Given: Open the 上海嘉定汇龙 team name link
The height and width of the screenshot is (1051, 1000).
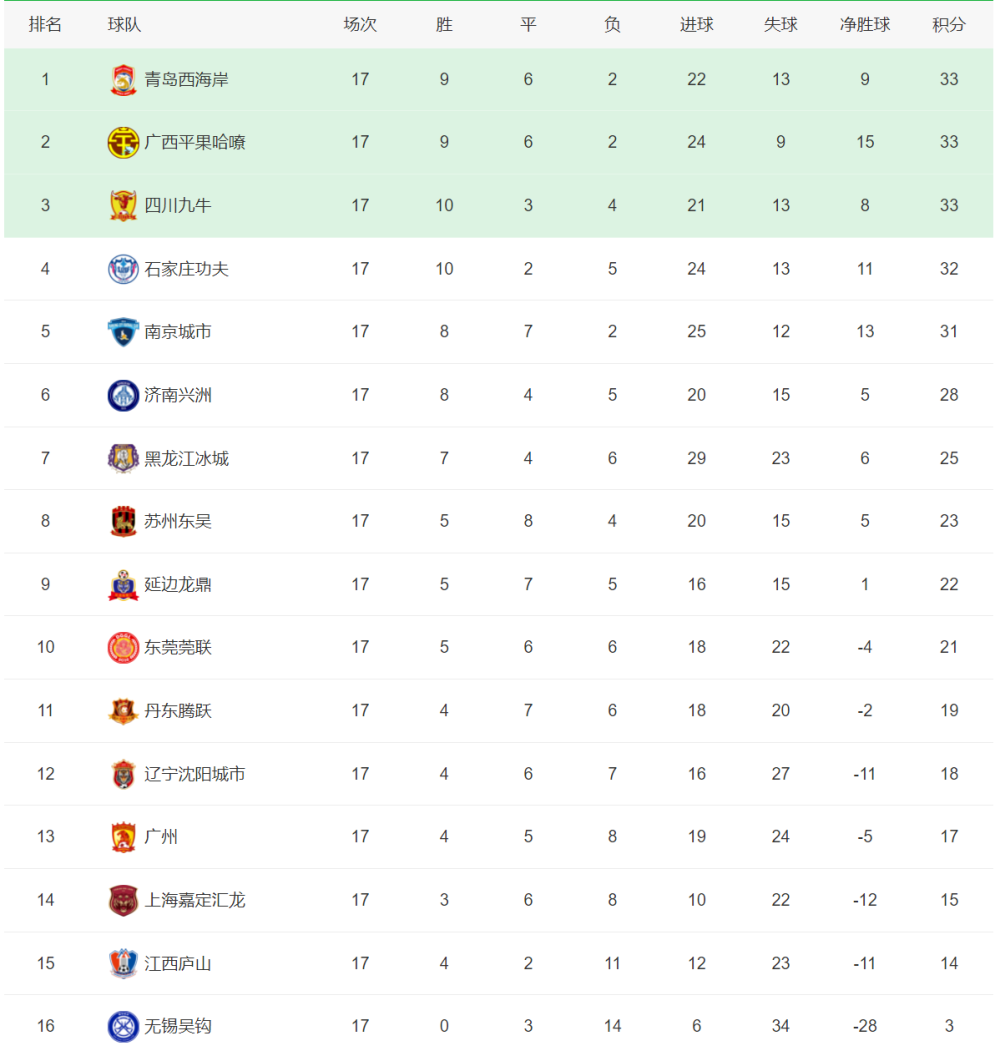Looking at the screenshot, I should (195, 900).
